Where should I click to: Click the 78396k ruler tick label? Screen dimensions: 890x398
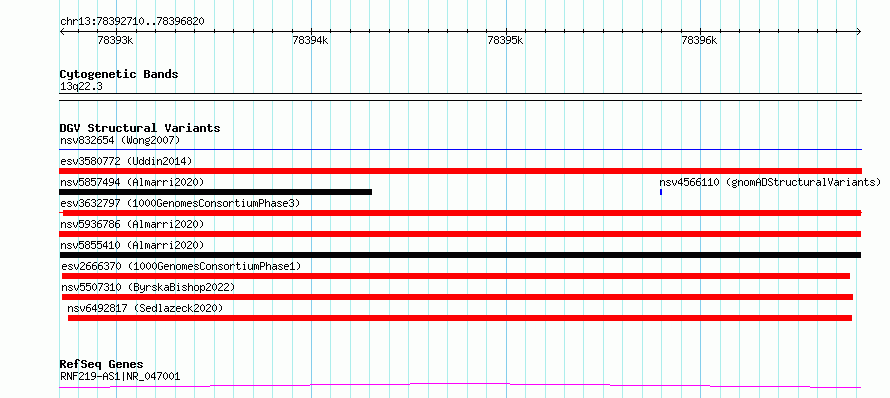click(699, 40)
